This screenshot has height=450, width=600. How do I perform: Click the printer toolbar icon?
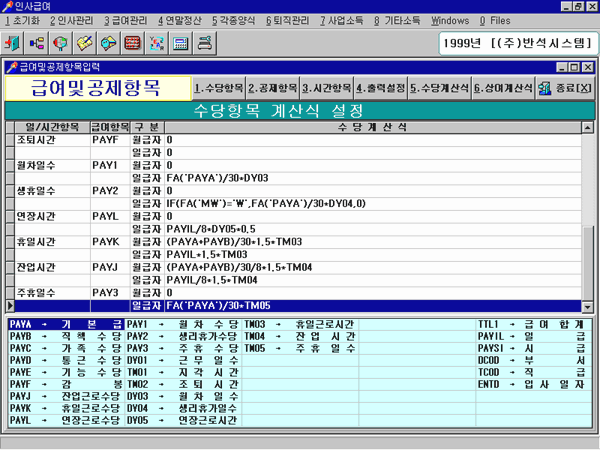click(204, 43)
